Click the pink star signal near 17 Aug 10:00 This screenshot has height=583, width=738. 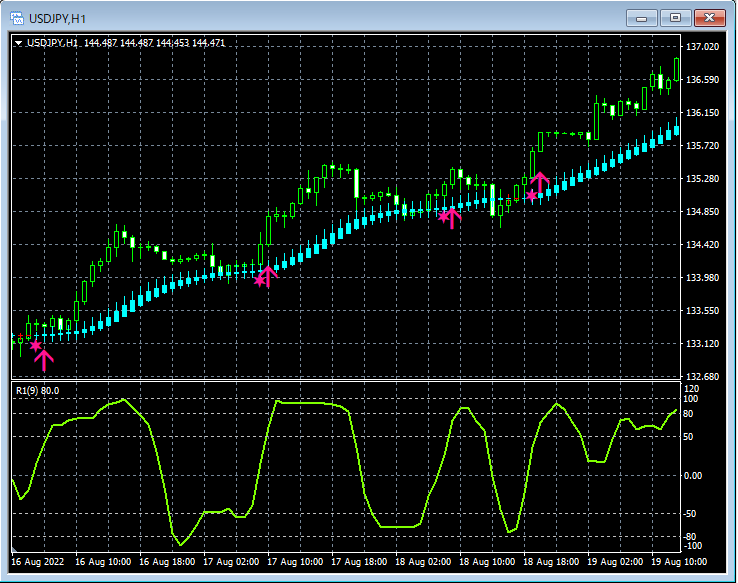(x=260, y=280)
